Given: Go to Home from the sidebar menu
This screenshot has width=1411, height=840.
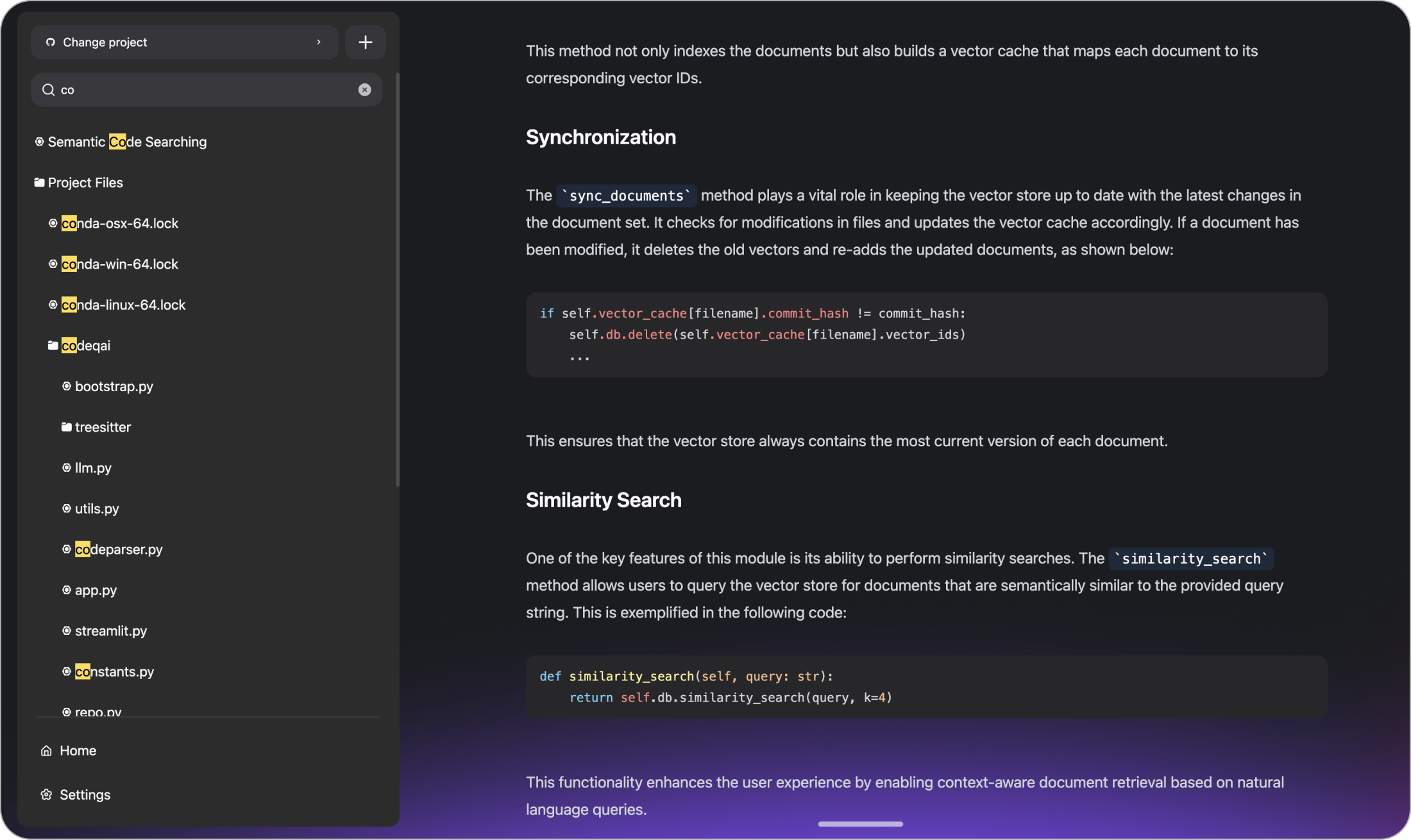Looking at the screenshot, I should 77,750.
